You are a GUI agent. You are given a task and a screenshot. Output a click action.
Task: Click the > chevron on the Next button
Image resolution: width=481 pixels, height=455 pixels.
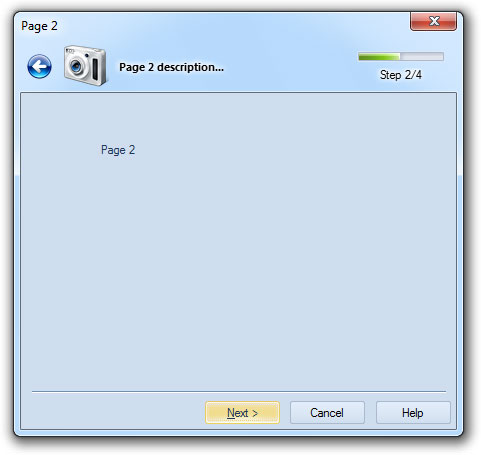point(255,413)
